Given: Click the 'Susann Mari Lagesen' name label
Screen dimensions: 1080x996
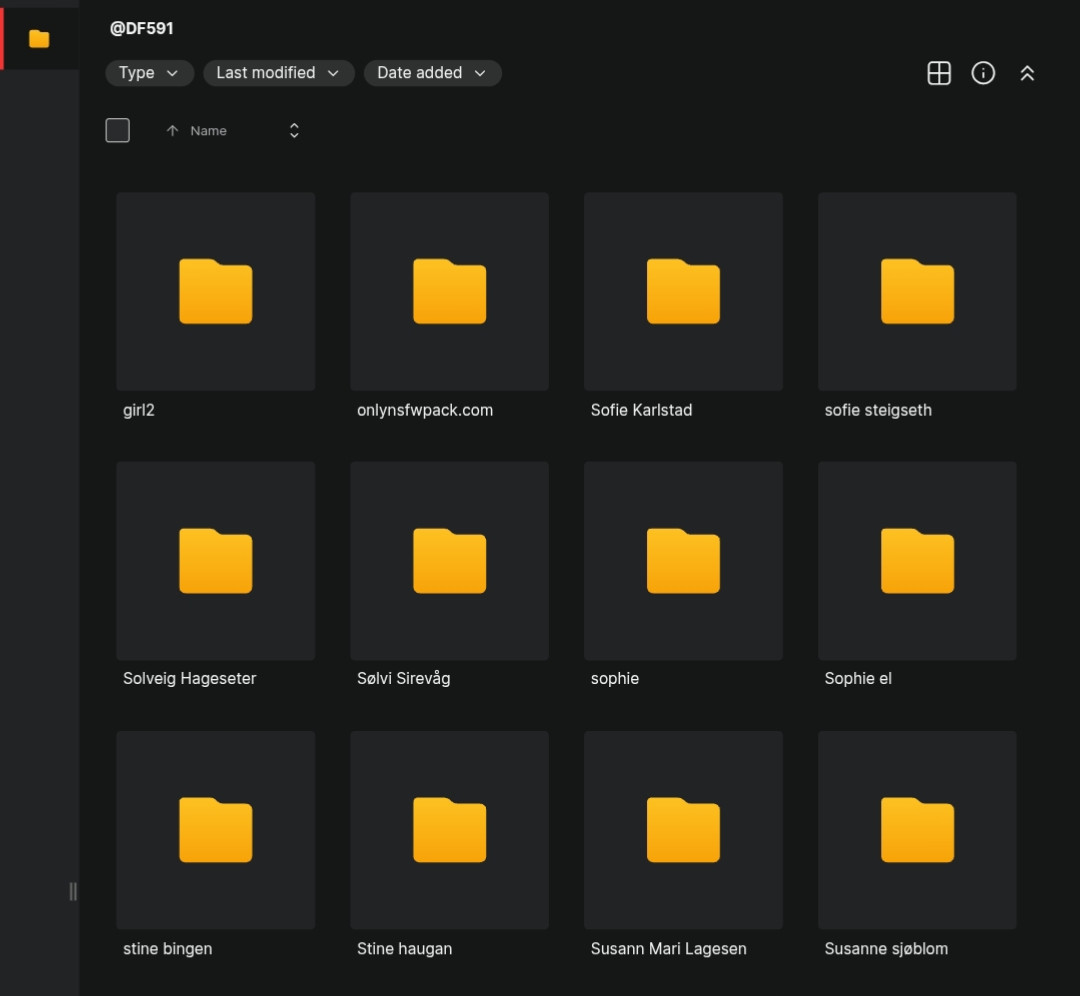Looking at the screenshot, I should pyautogui.click(x=668, y=948).
